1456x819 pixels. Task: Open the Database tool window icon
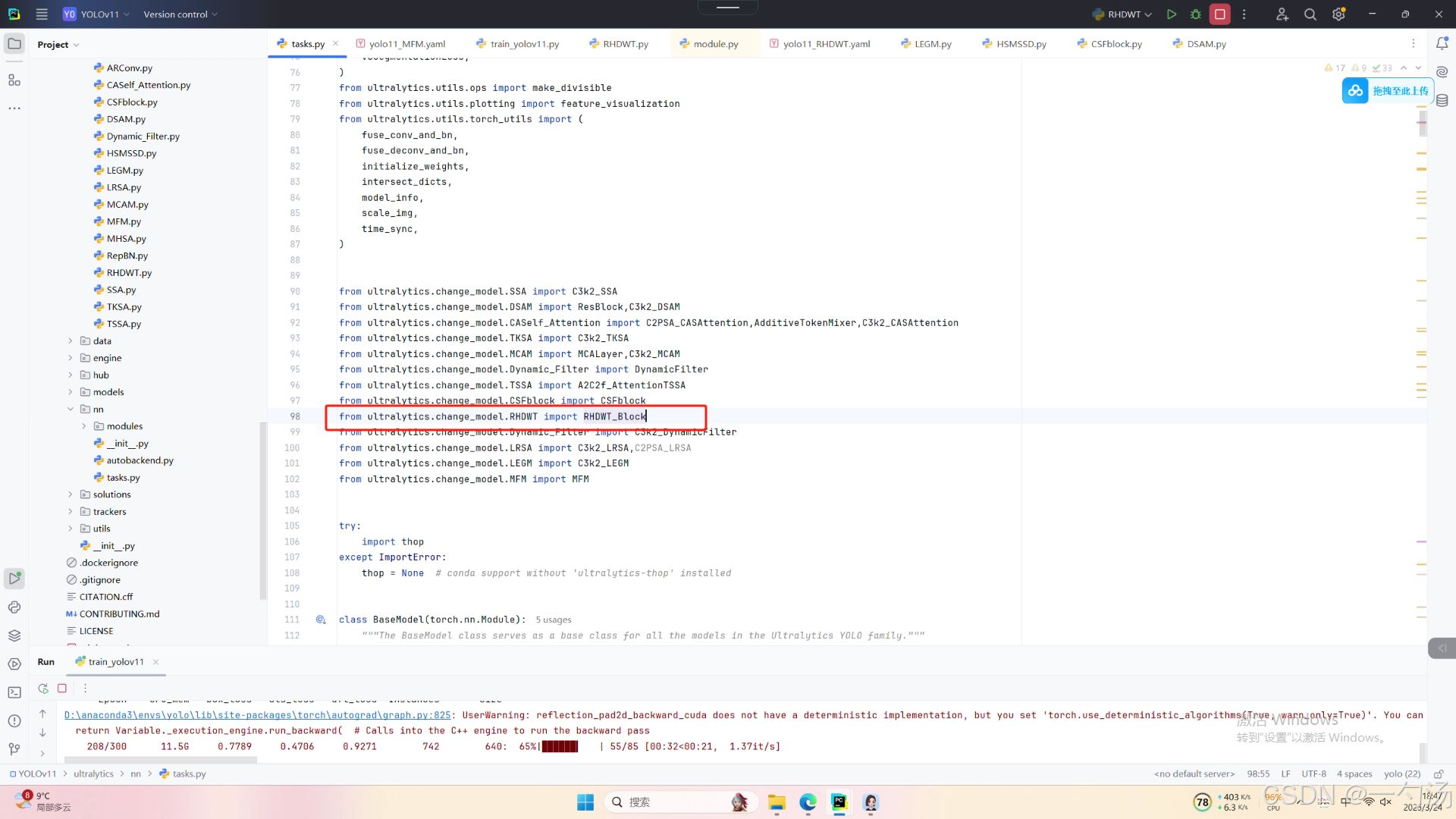(x=1442, y=101)
